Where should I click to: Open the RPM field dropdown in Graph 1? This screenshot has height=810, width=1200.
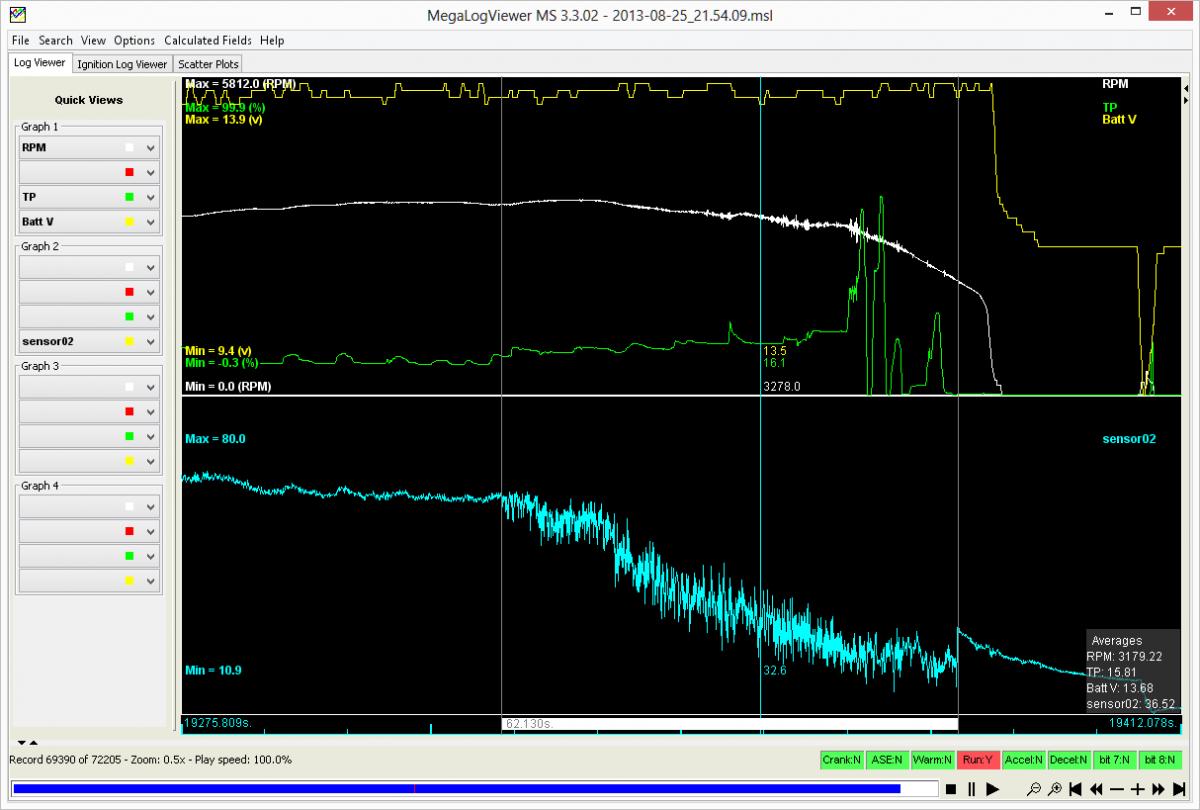[151, 148]
